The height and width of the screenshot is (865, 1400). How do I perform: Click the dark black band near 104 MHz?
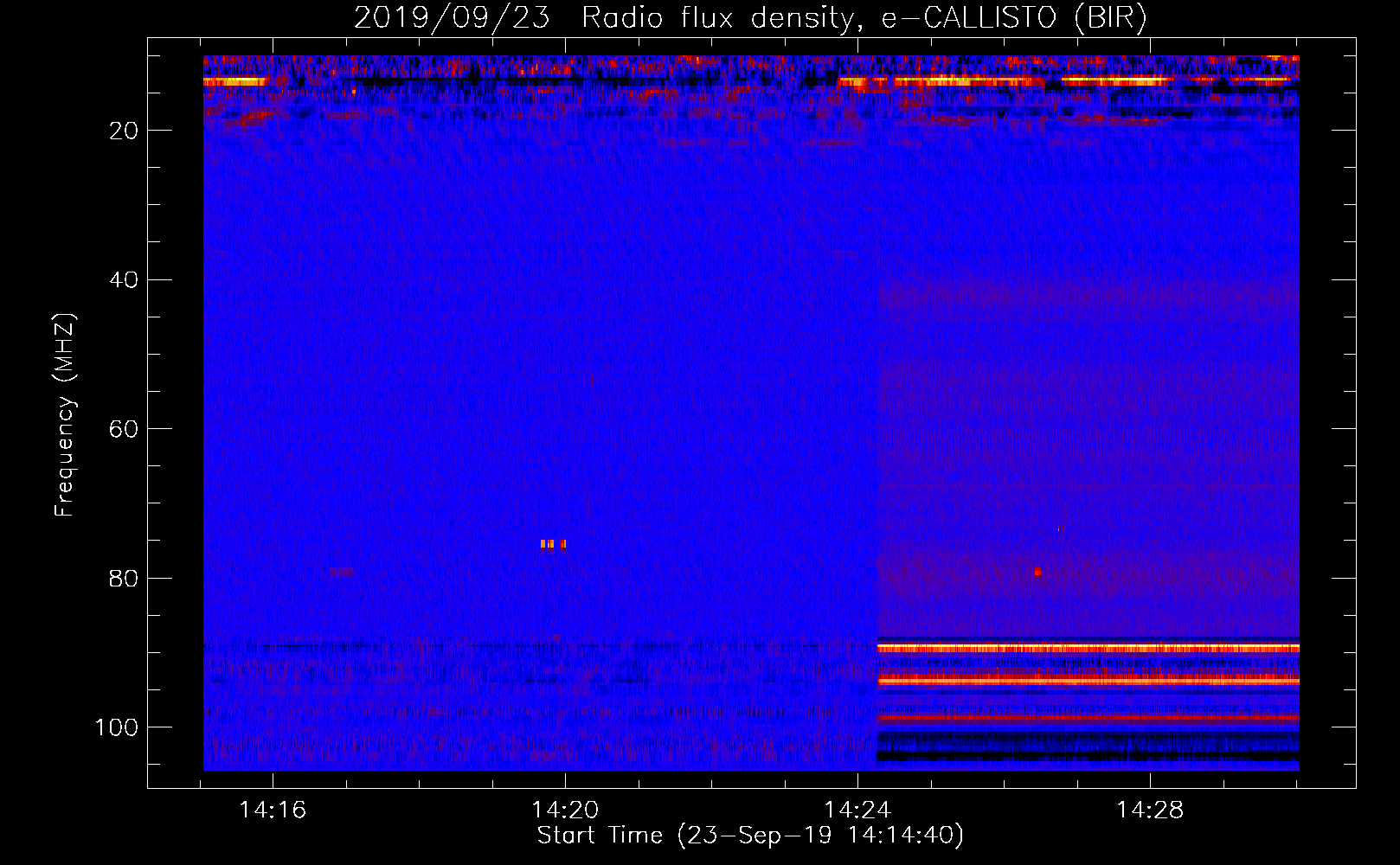[1088, 756]
